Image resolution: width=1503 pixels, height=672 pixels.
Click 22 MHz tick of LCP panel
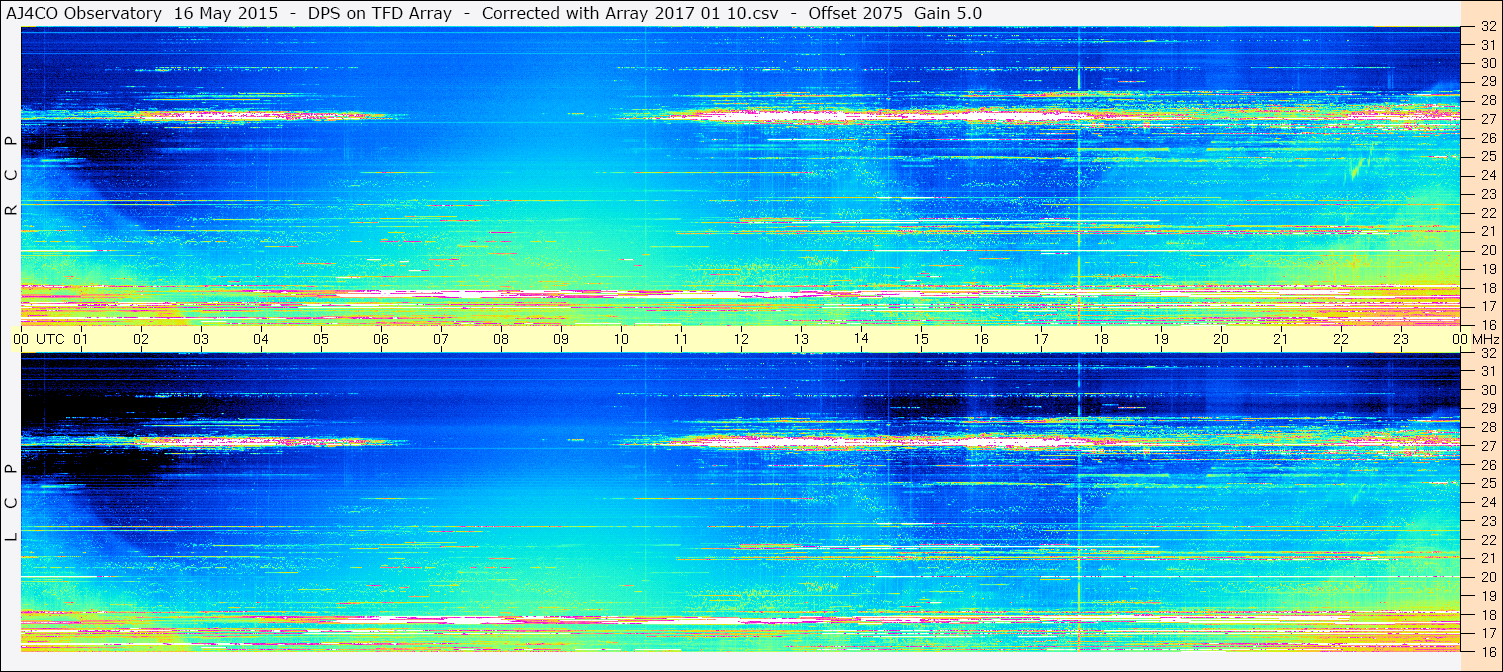coord(1488,540)
